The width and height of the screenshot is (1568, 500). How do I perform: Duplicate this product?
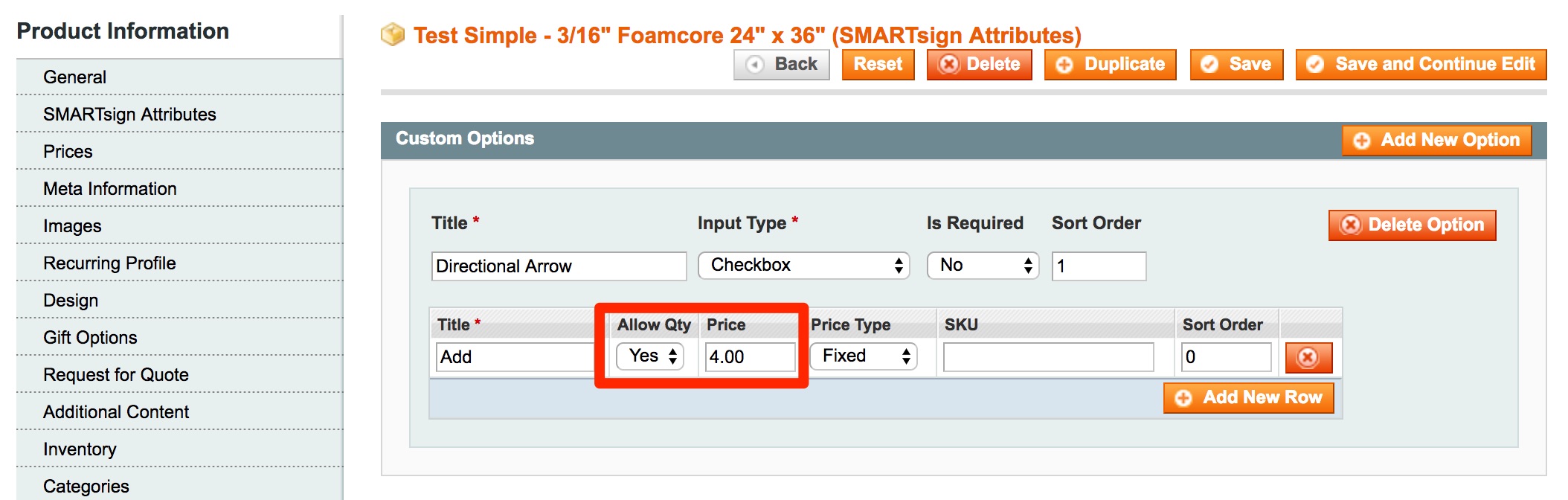(x=1110, y=65)
